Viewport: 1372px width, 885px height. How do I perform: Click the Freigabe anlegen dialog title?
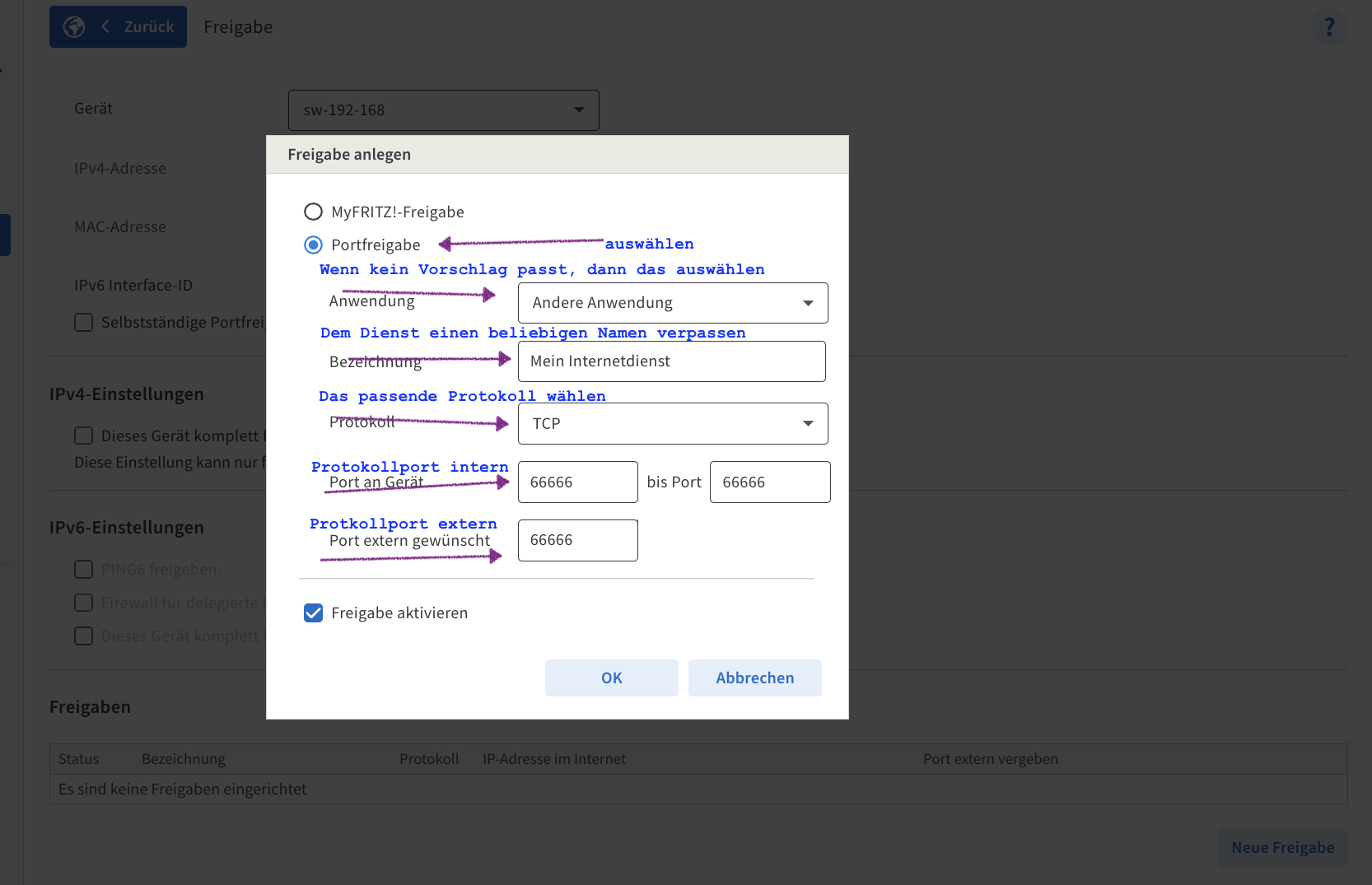click(349, 155)
